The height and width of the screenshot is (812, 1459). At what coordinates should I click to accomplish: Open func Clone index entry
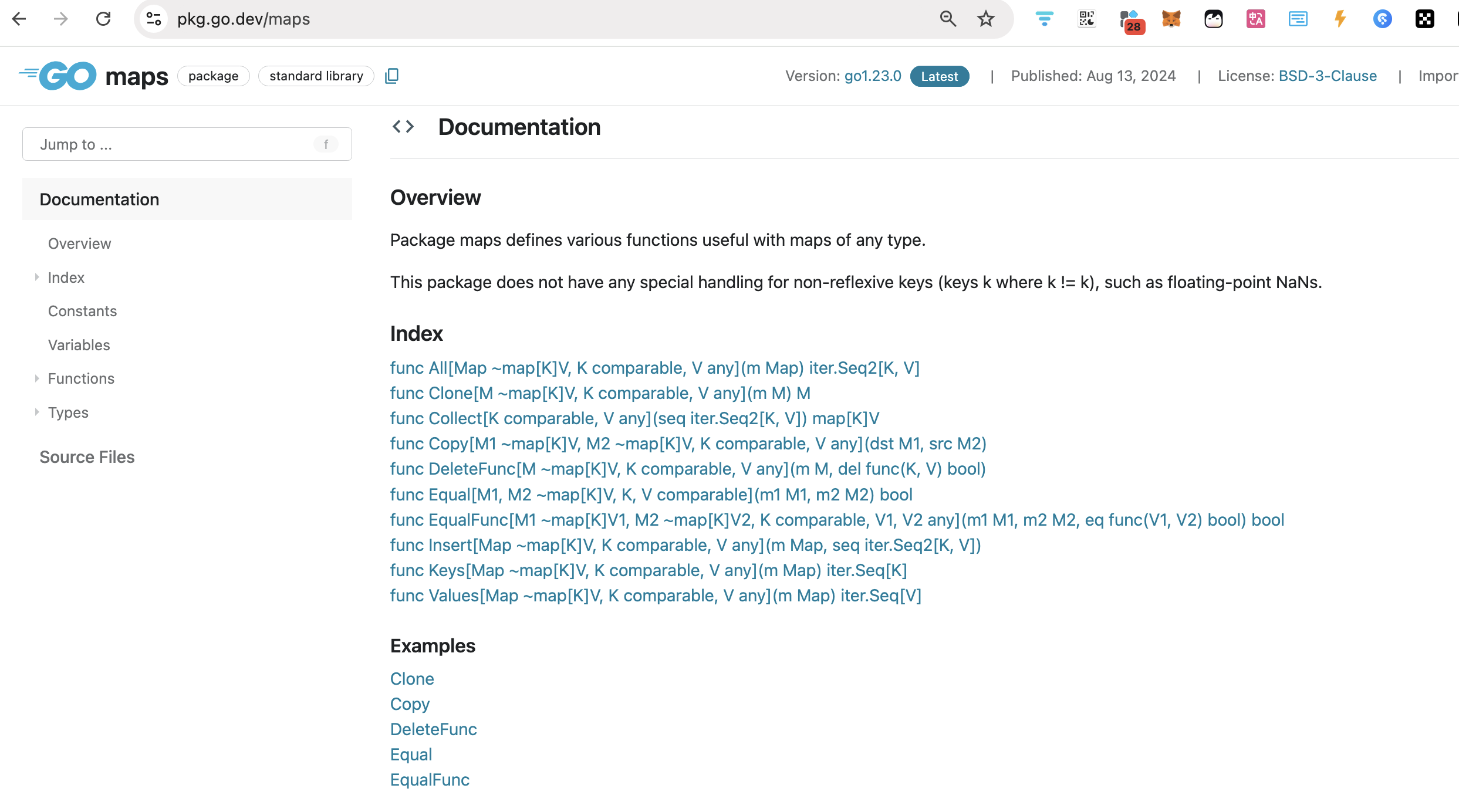600,393
